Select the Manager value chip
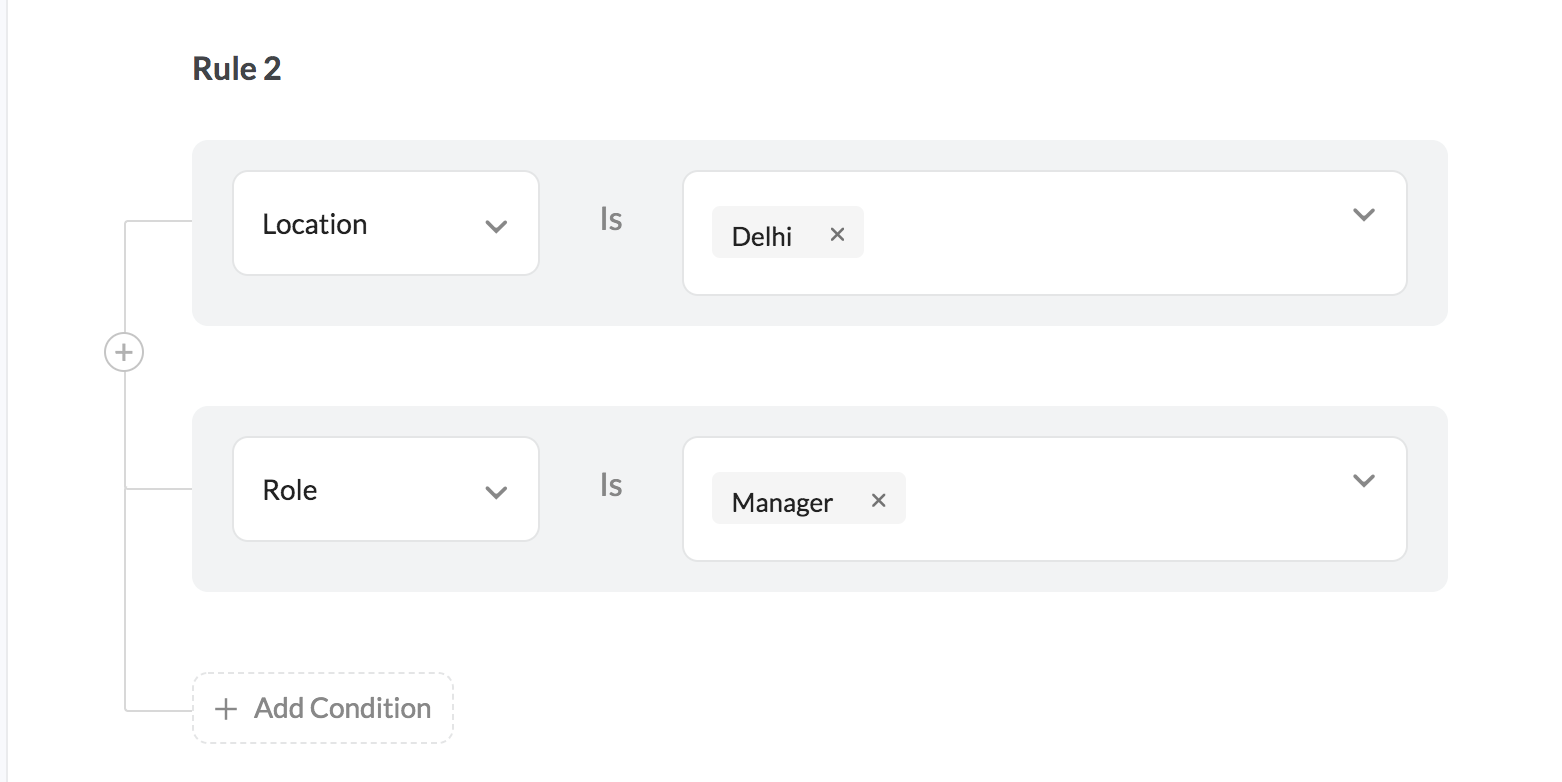This screenshot has width=1562, height=782. coord(782,501)
